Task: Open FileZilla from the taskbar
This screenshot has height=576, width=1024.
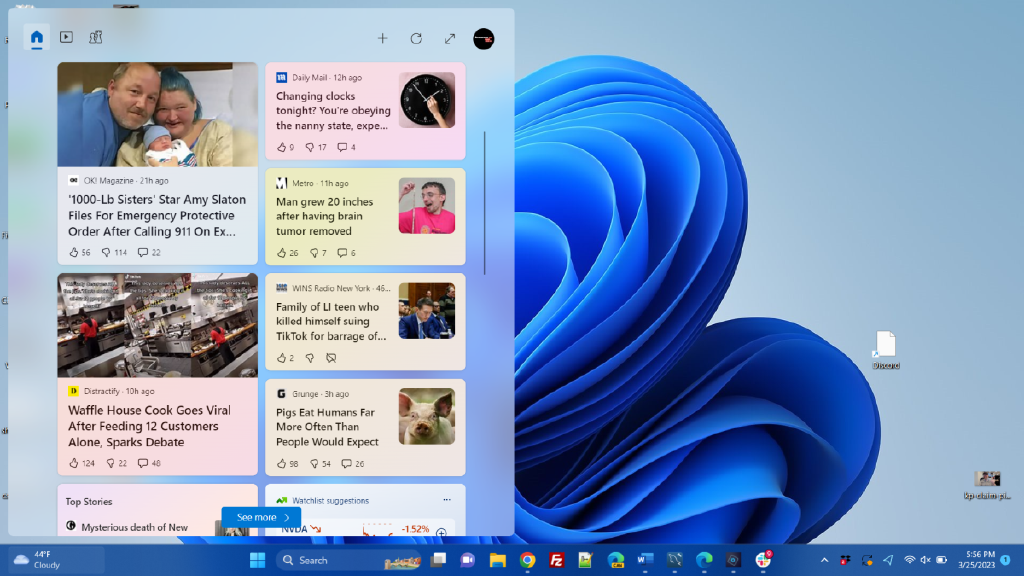Action: 556,560
